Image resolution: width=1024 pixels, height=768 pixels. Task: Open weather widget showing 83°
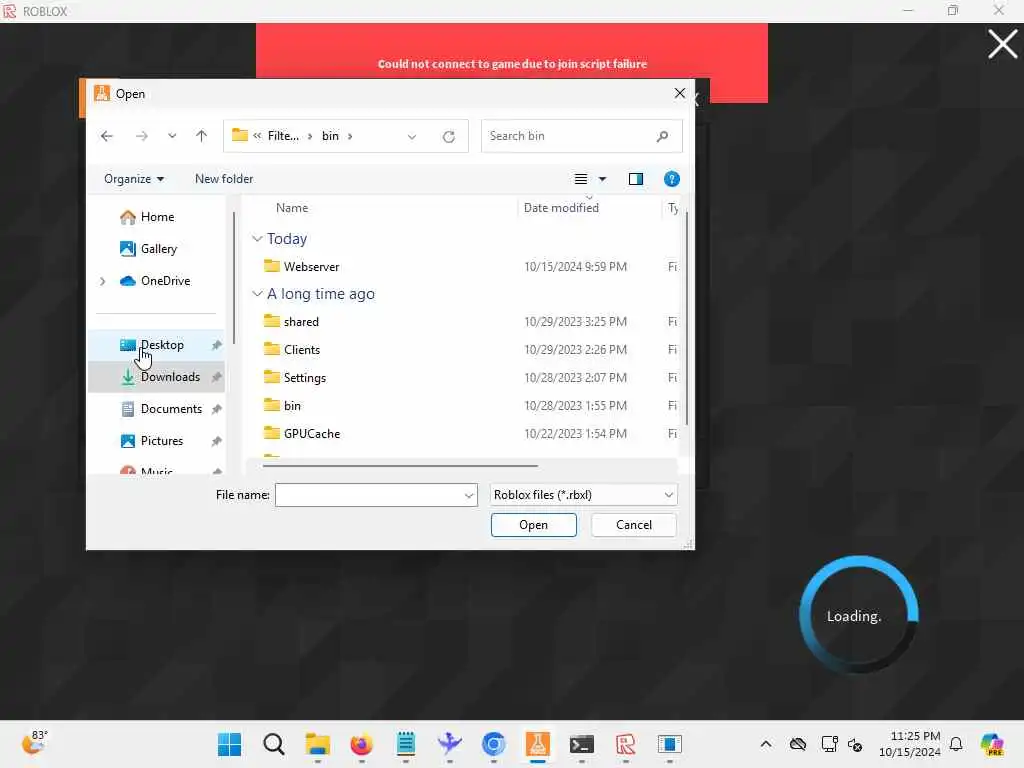34,743
